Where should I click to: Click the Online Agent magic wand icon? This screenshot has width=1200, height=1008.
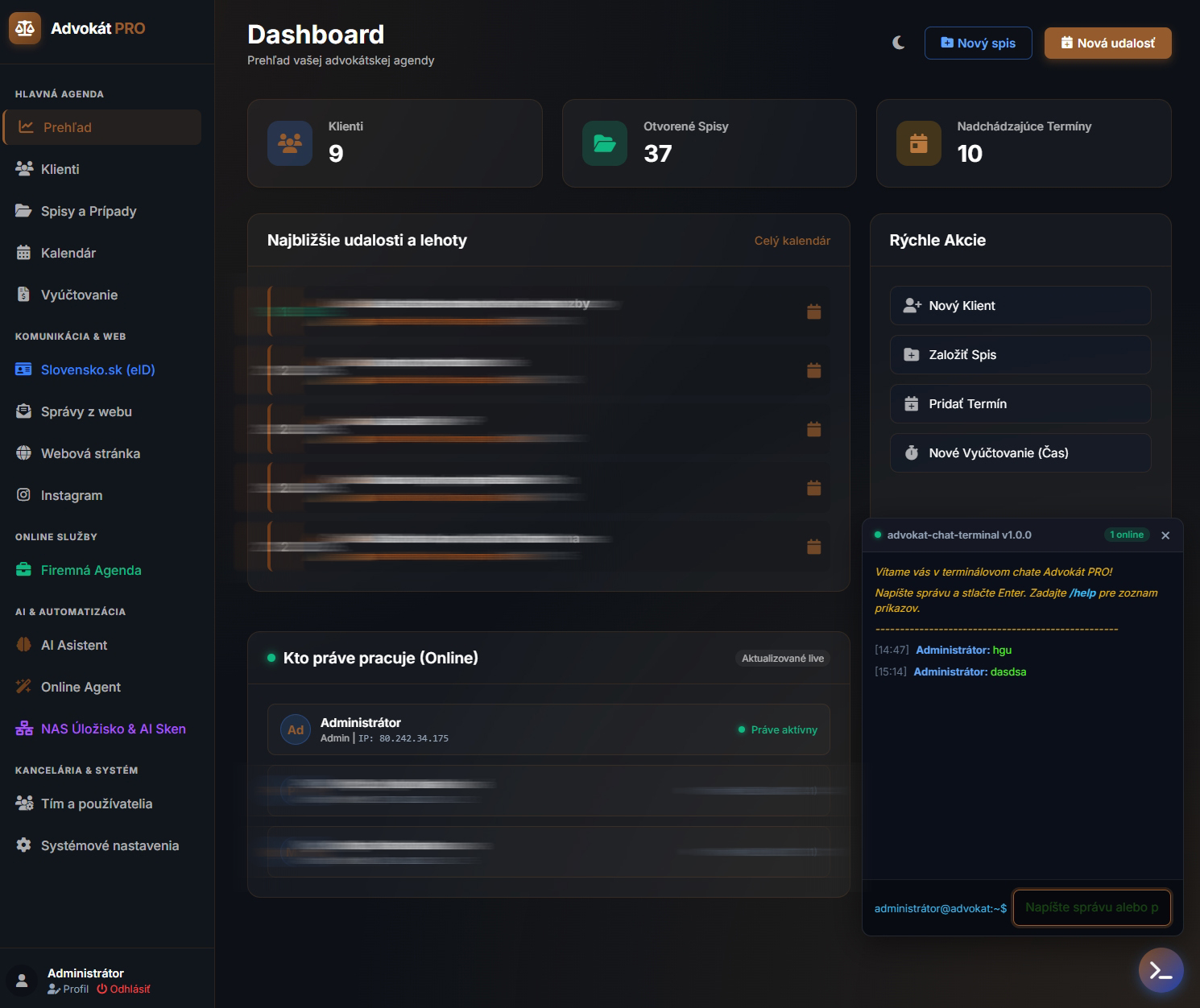click(24, 687)
